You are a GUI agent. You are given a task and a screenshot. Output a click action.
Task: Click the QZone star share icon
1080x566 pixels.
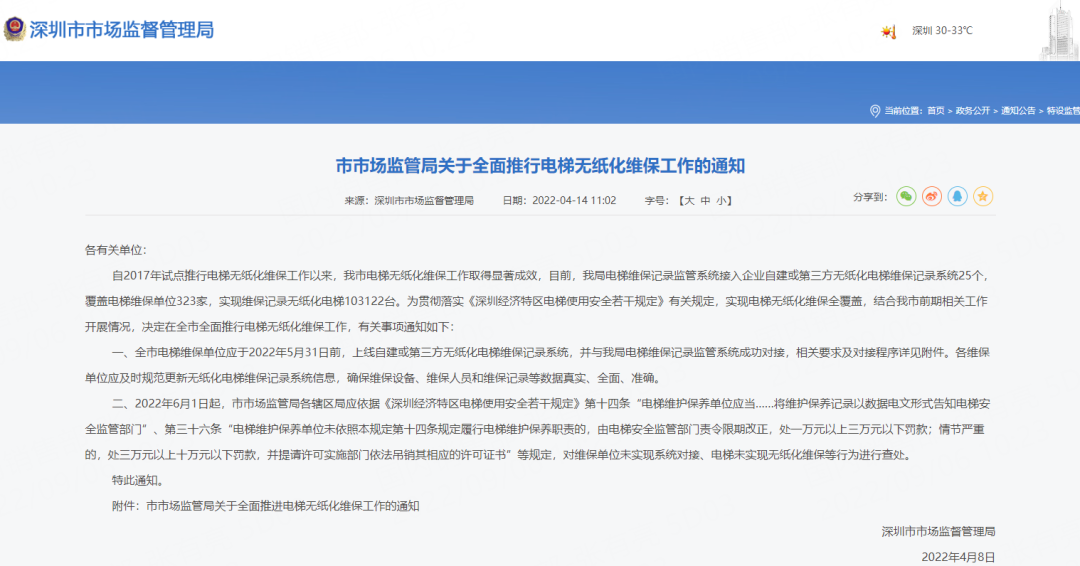pos(984,197)
